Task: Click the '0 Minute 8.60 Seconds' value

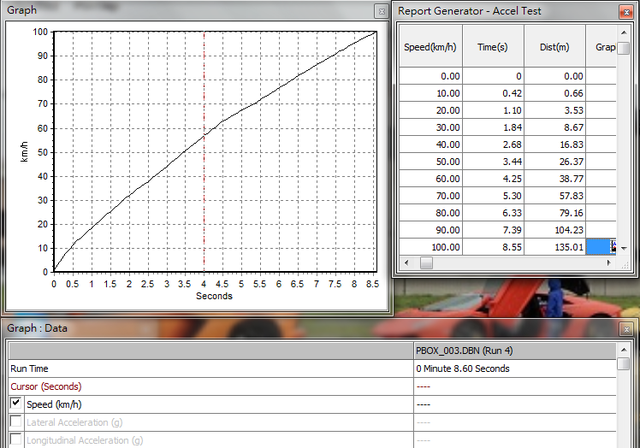Action: click(463, 369)
